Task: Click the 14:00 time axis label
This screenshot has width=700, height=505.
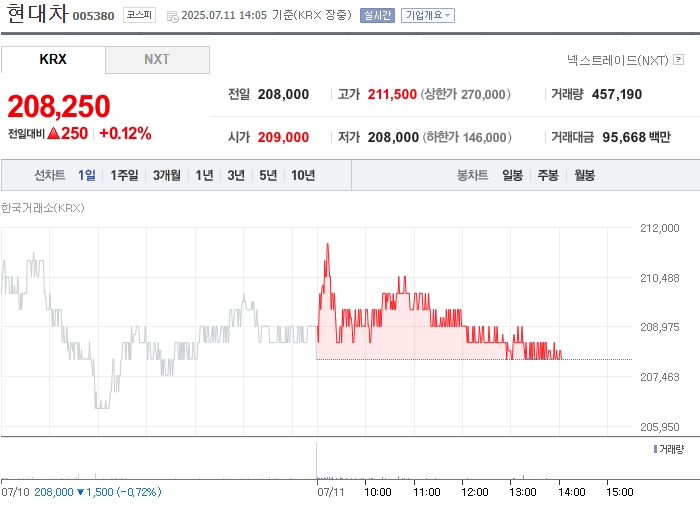Action: (571, 492)
